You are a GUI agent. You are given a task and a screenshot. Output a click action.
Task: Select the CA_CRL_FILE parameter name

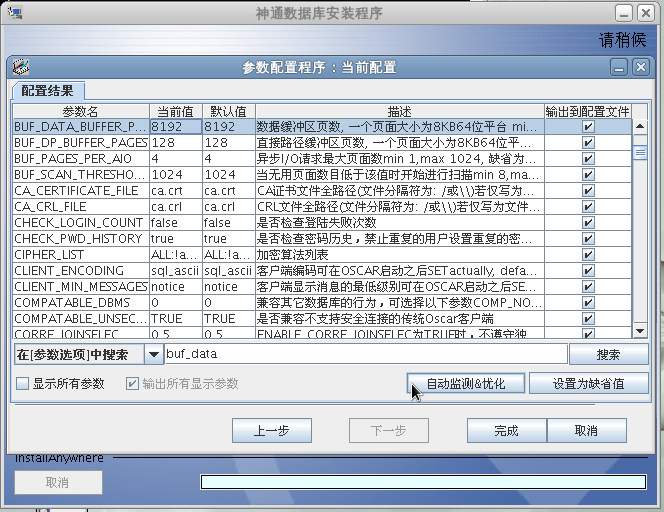click(81, 207)
